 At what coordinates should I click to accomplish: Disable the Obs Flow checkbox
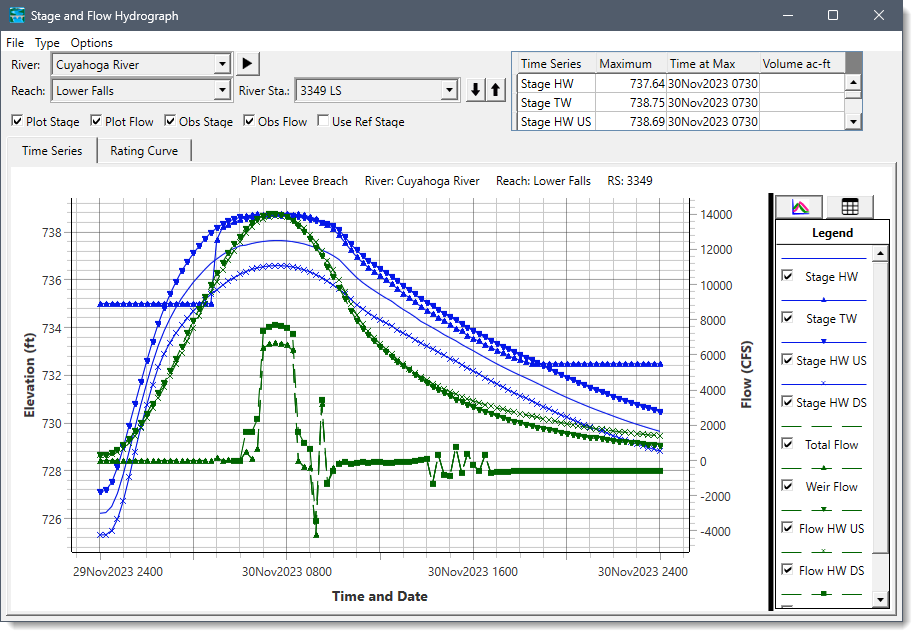249,121
